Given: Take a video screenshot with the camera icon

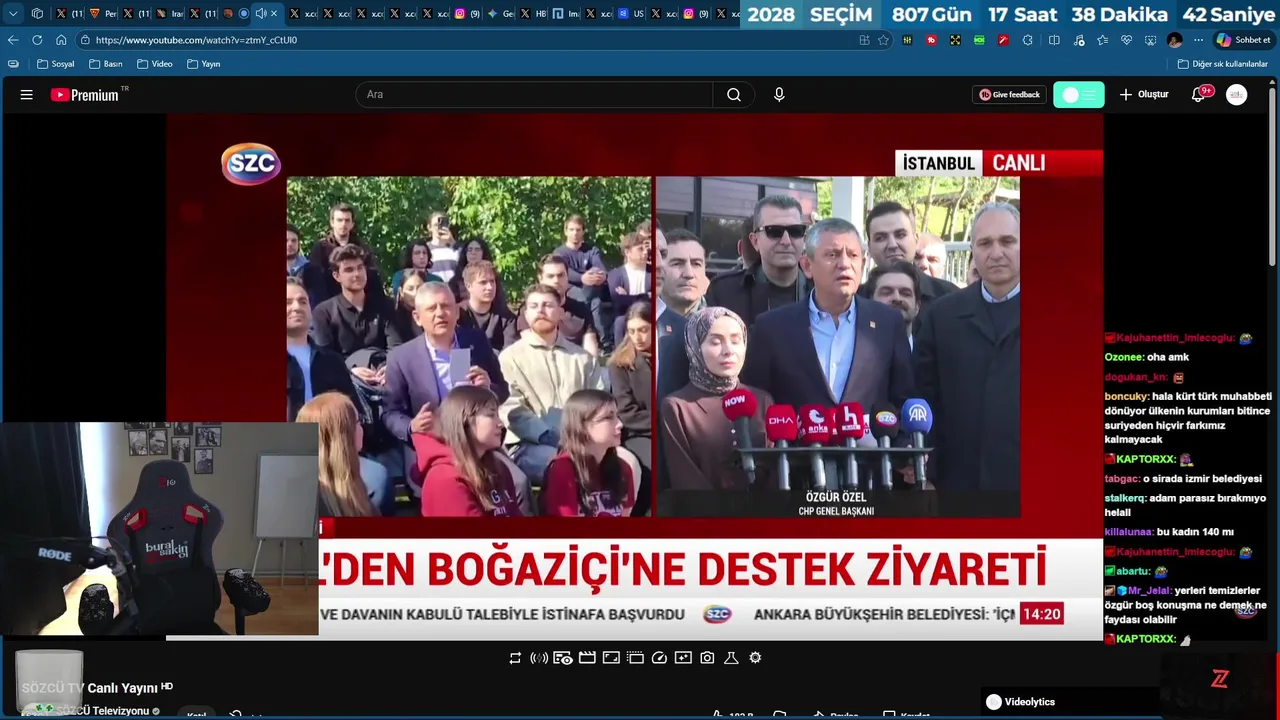Looking at the screenshot, I should tap(707, 658).
